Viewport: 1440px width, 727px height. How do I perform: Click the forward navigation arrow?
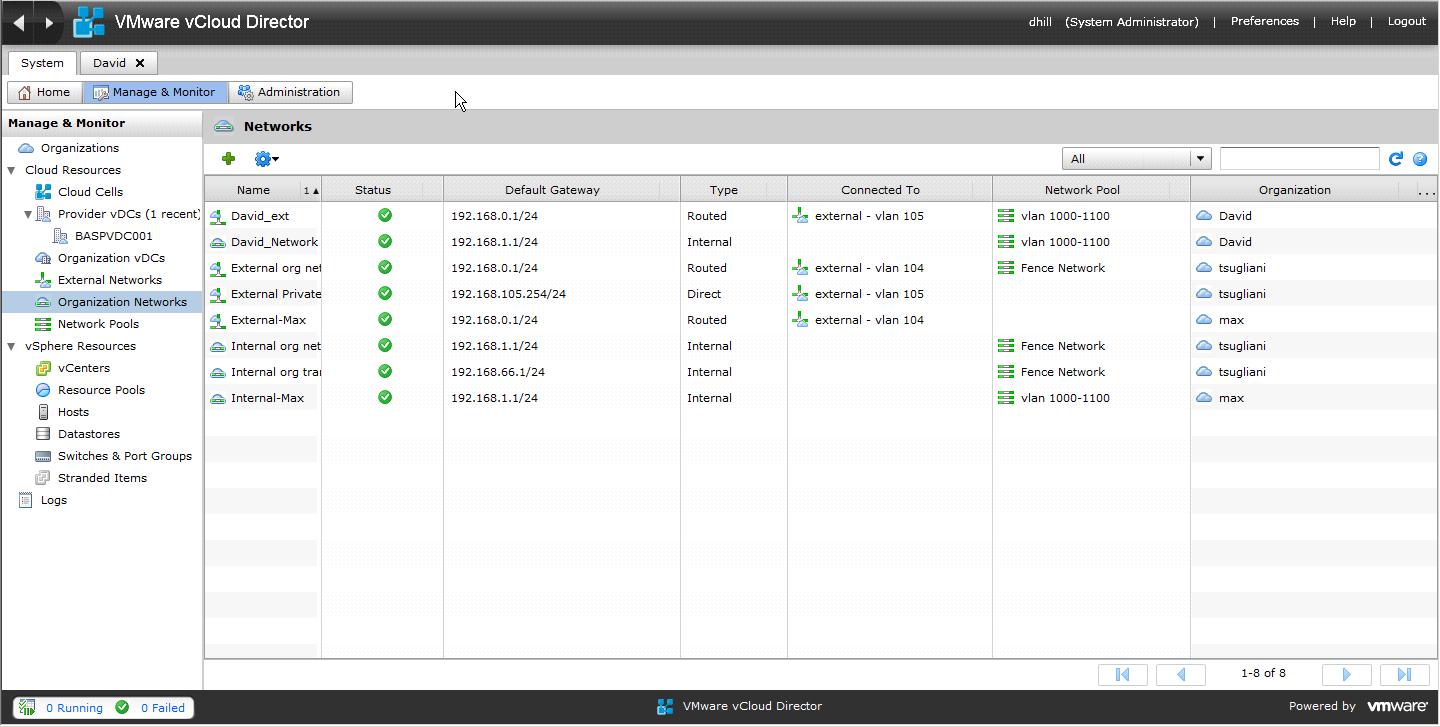[49, 22]
